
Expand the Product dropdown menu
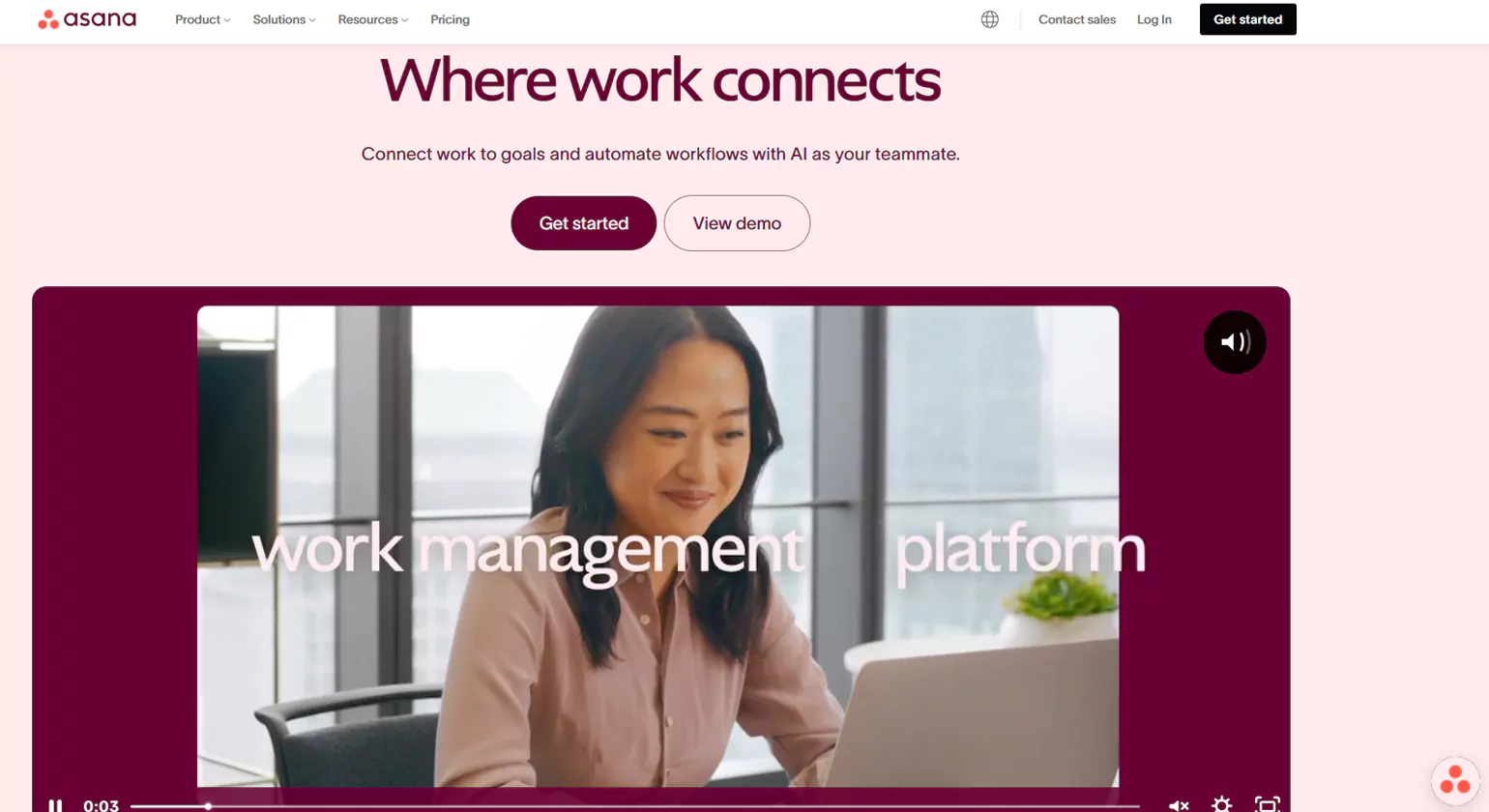tap(203, 19)
